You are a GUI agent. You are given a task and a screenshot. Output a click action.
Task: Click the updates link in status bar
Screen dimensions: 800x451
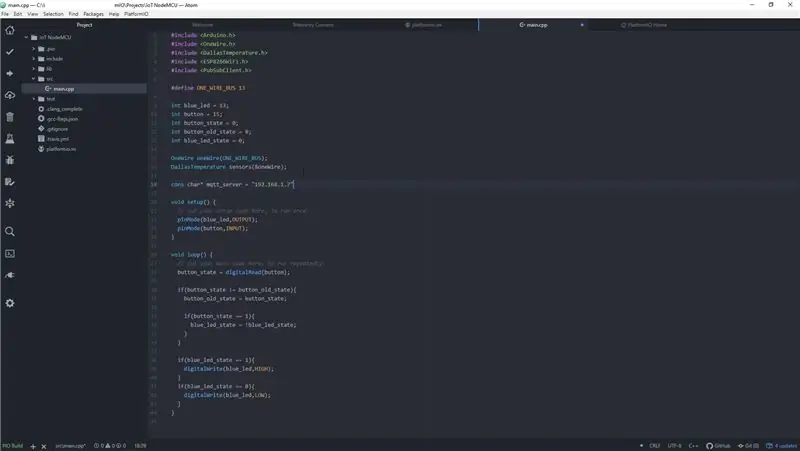pos(782,446)
